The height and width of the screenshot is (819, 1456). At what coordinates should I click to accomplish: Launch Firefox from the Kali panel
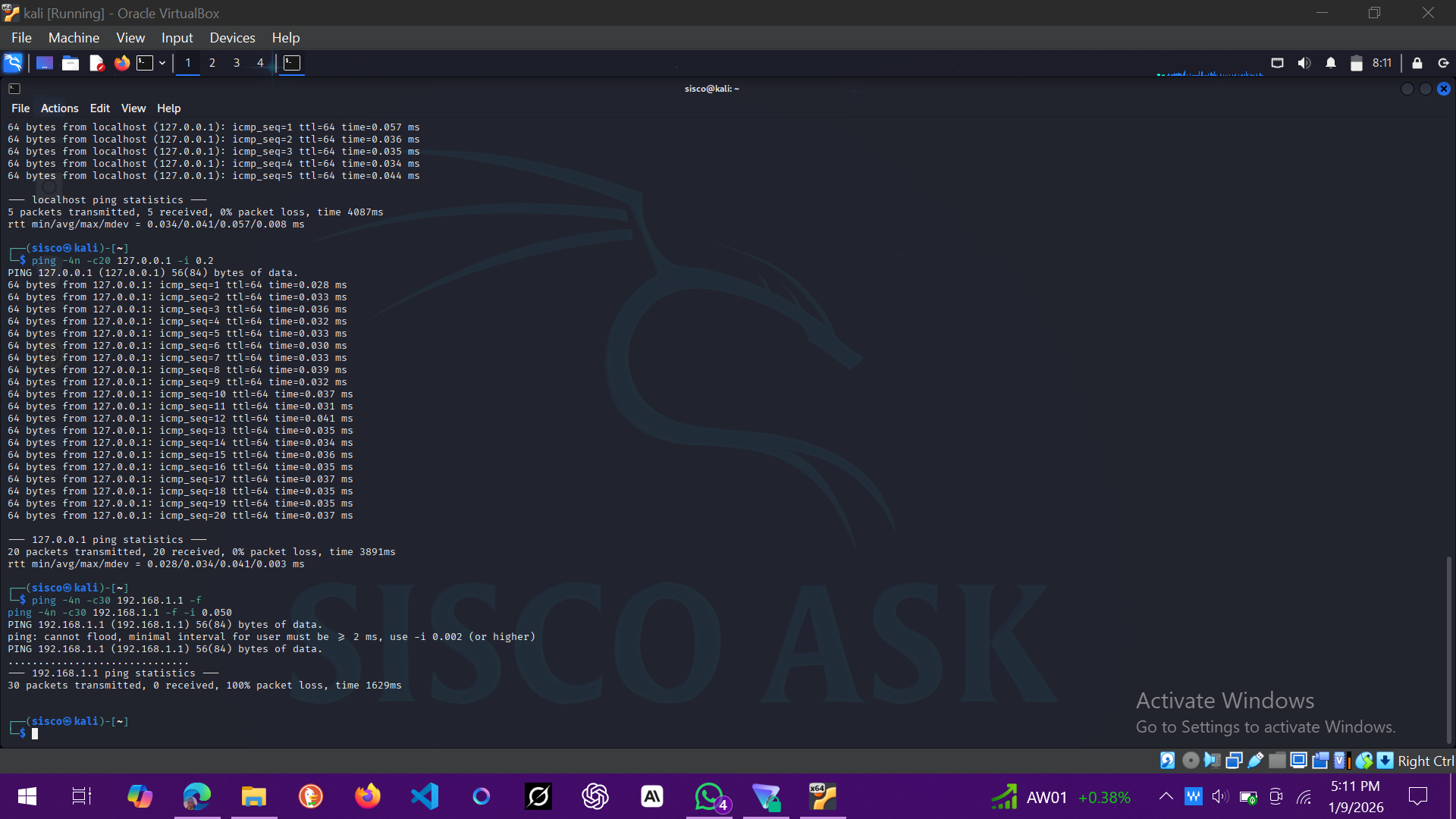click(x=121, y=63)
